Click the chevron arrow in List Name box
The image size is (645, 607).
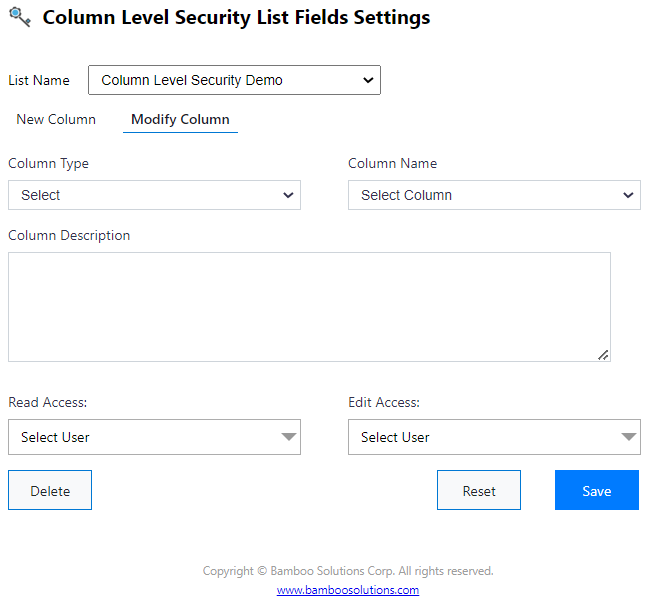pyautogui.click(x=368, y=80)
